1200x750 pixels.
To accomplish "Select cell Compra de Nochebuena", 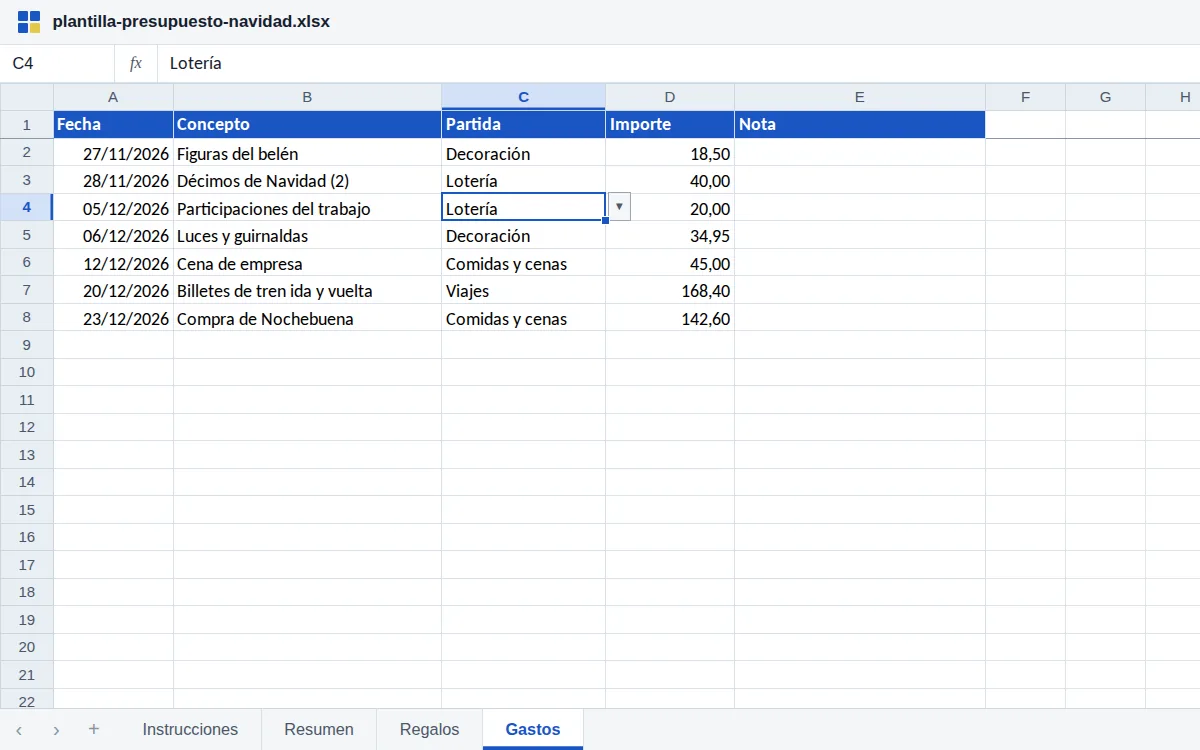I will tap(307, 318).
